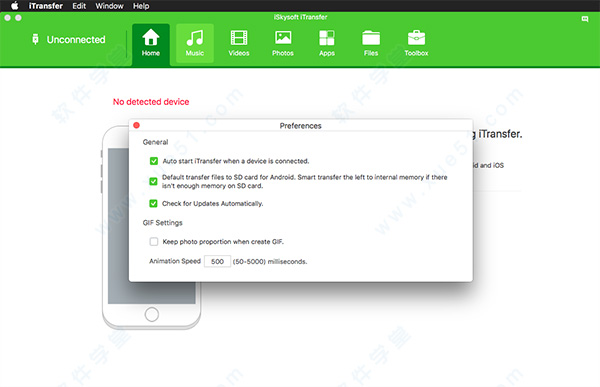The image size is (600, 387).
Task: Click the Unconnected device status label
Action: 76,39
